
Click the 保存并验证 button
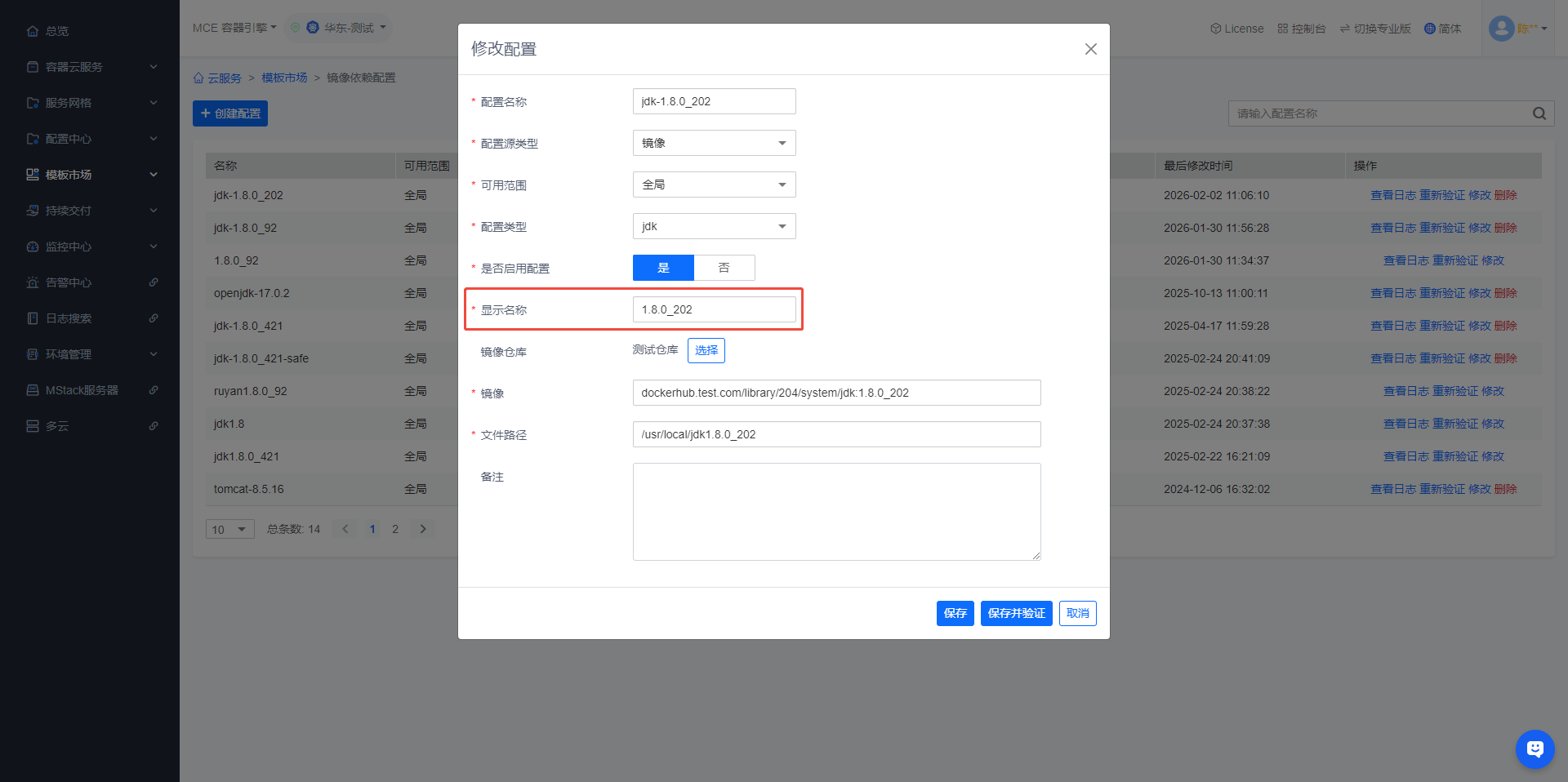1016,613
